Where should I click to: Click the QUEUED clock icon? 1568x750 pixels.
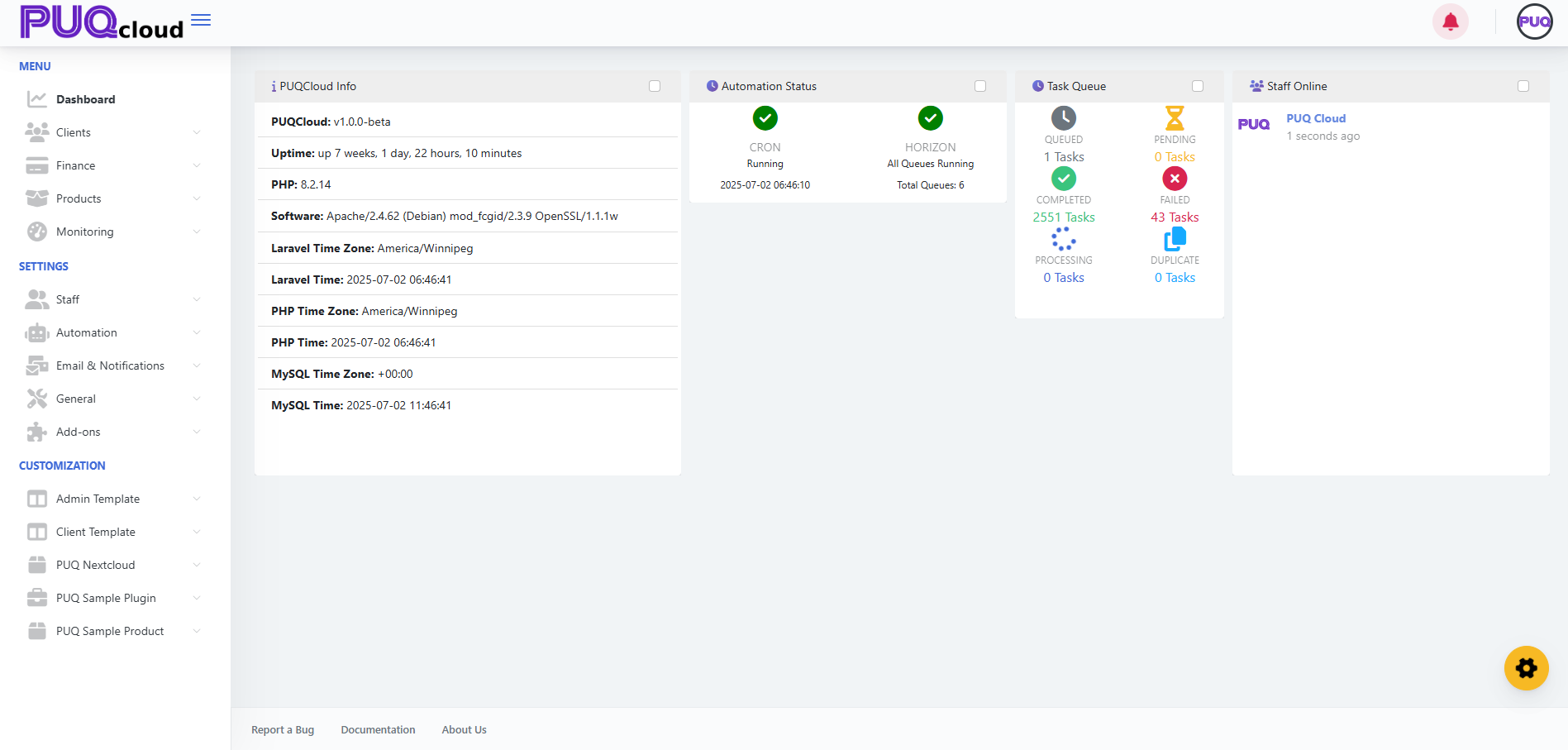pos(1064,118)
